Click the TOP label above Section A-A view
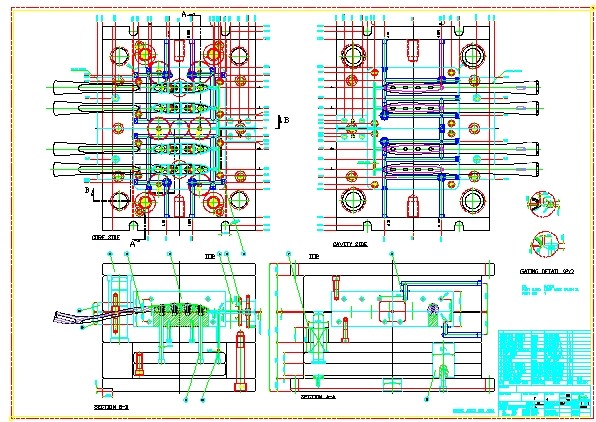 click(314, 257)
